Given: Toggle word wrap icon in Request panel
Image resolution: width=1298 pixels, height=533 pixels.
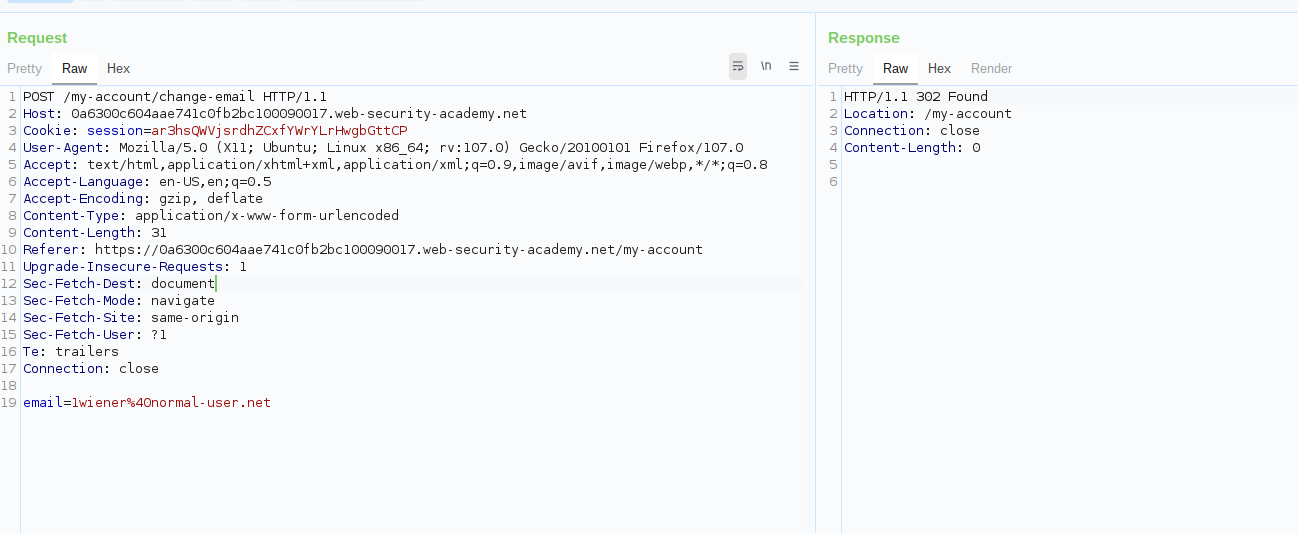Looking at the screenshot, I should pos(738,67).
